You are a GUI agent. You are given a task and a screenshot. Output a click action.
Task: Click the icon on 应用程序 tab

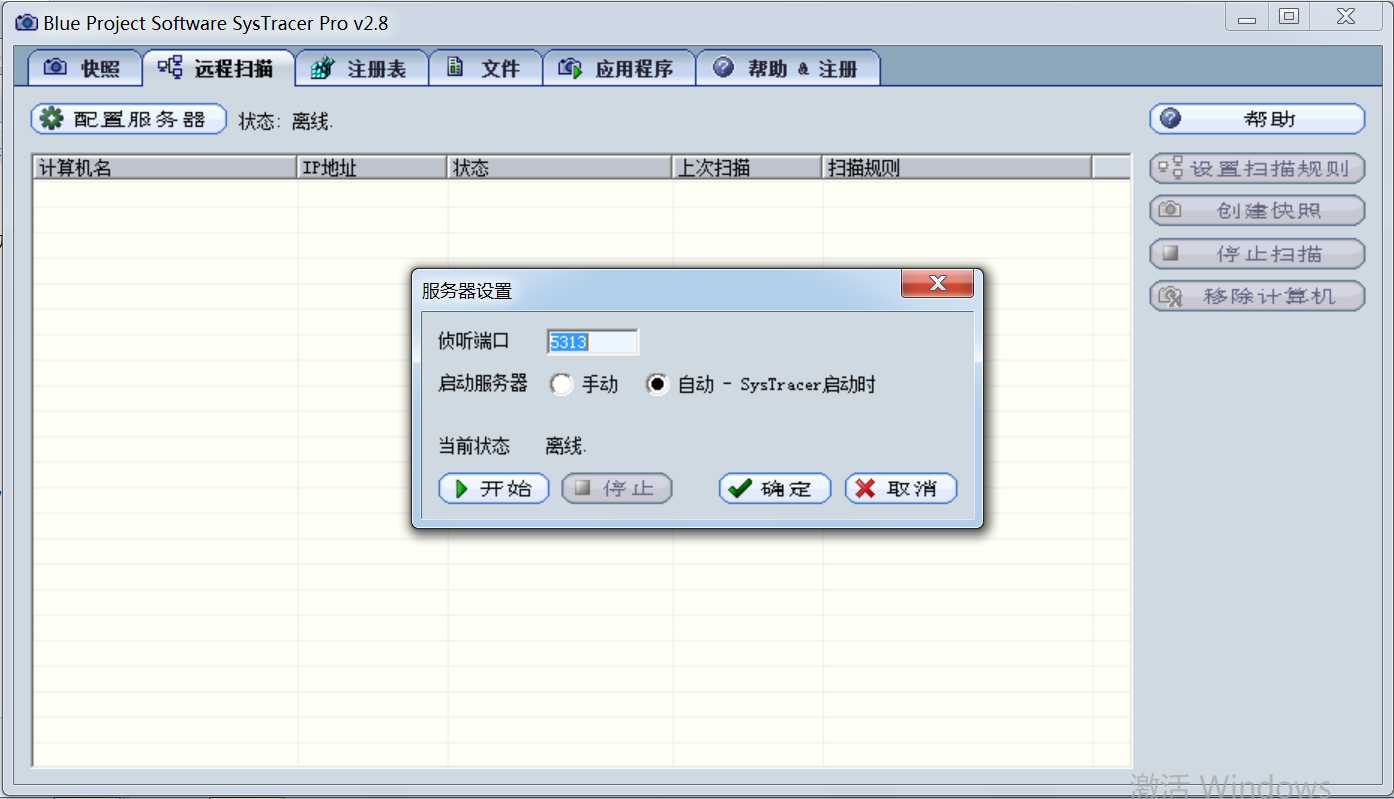(x=570, y=68)
